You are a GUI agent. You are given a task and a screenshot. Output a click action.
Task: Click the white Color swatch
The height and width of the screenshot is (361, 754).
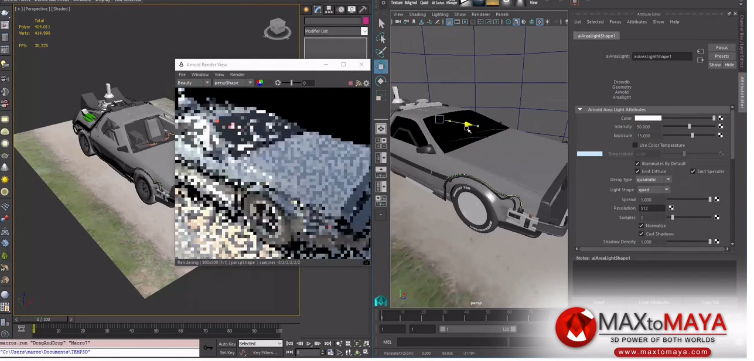tap(648, 118)
